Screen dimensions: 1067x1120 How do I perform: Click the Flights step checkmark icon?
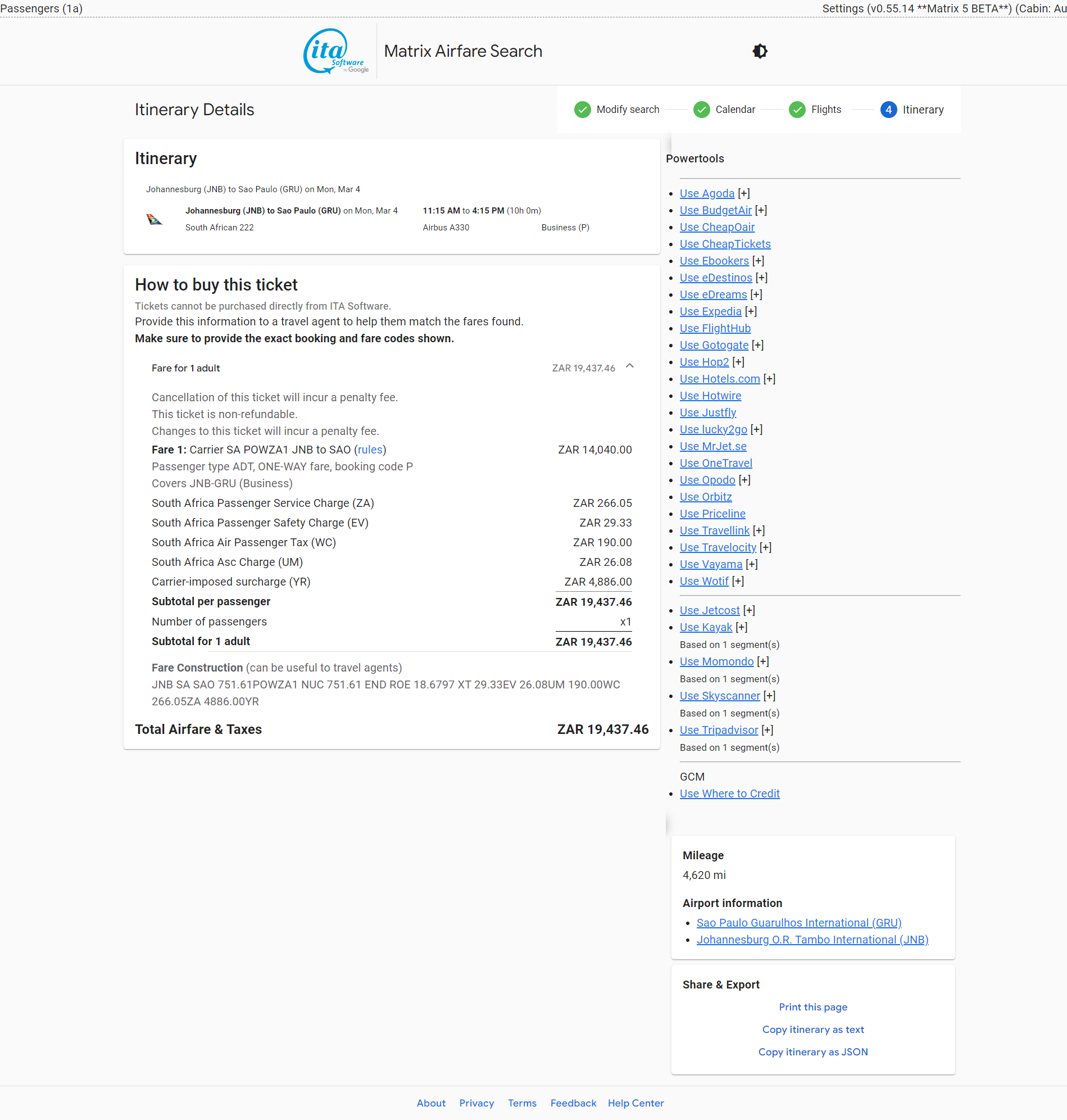(x=797, y=109)
